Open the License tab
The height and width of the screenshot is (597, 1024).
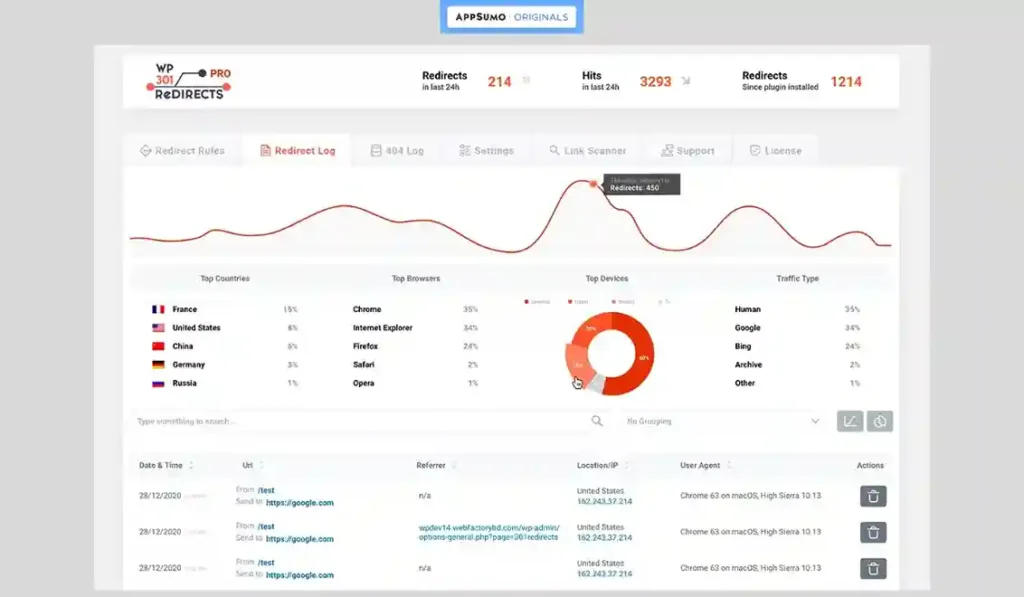click(x=775, y=151)
